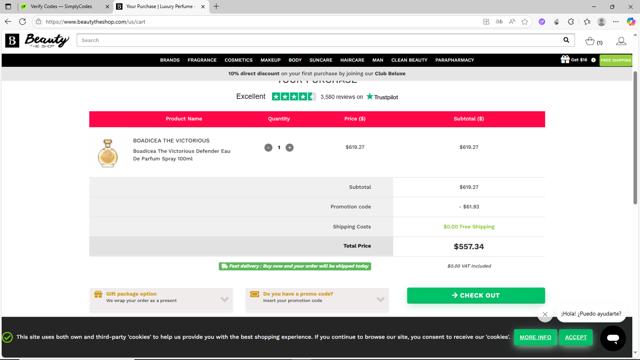Open the tab actions menu icon
This screenshot has height=360, width=640.
point(8,7)
